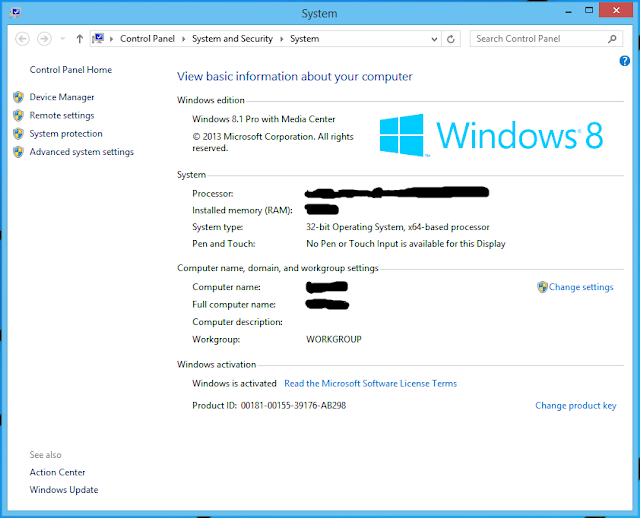Select the Product ID 00181-00155-39176-AB298 text
Screen dimensions: 640x518
[293, 406]
